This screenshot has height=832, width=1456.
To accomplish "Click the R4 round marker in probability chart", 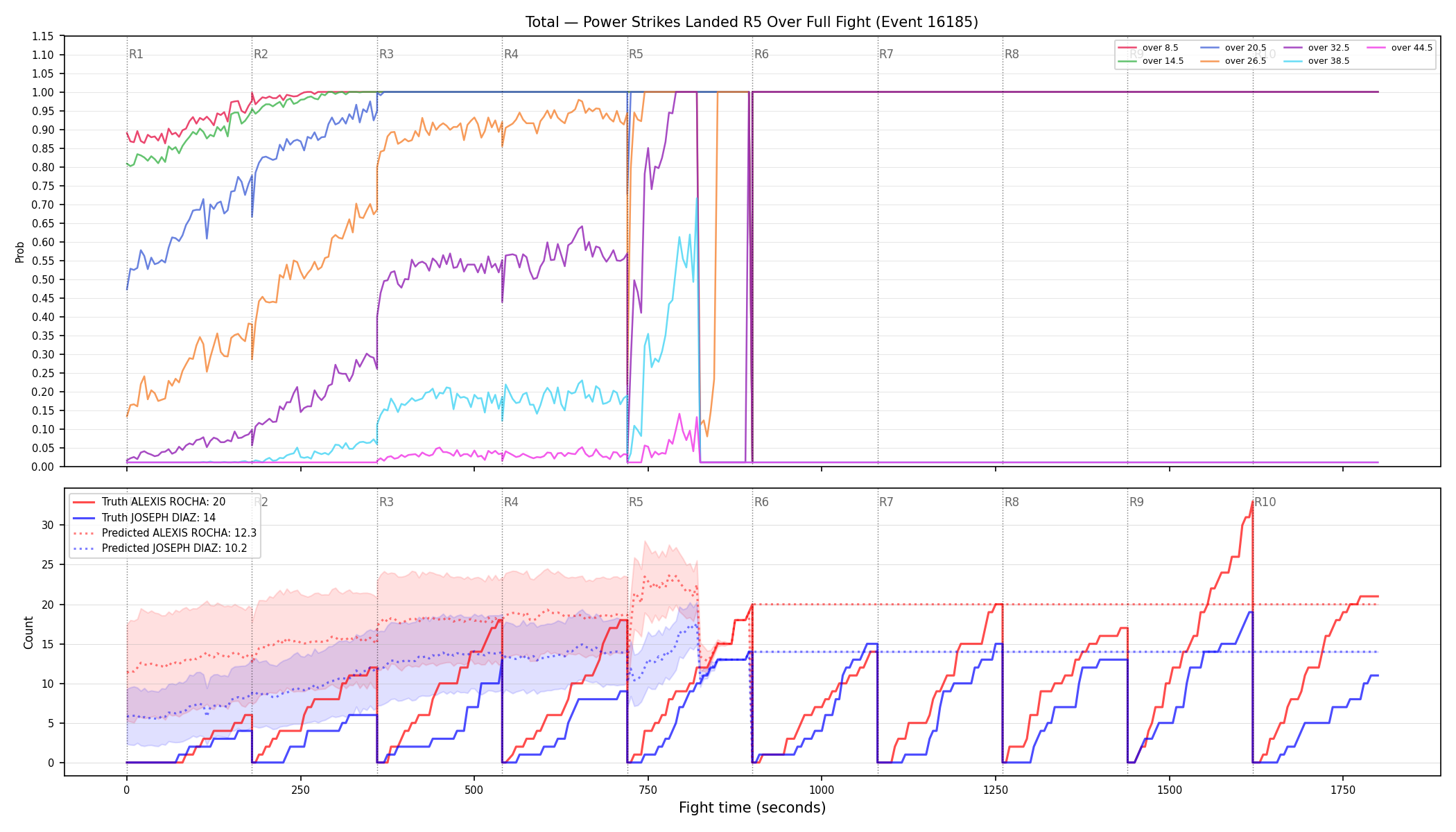I will [x=511, y=54].
